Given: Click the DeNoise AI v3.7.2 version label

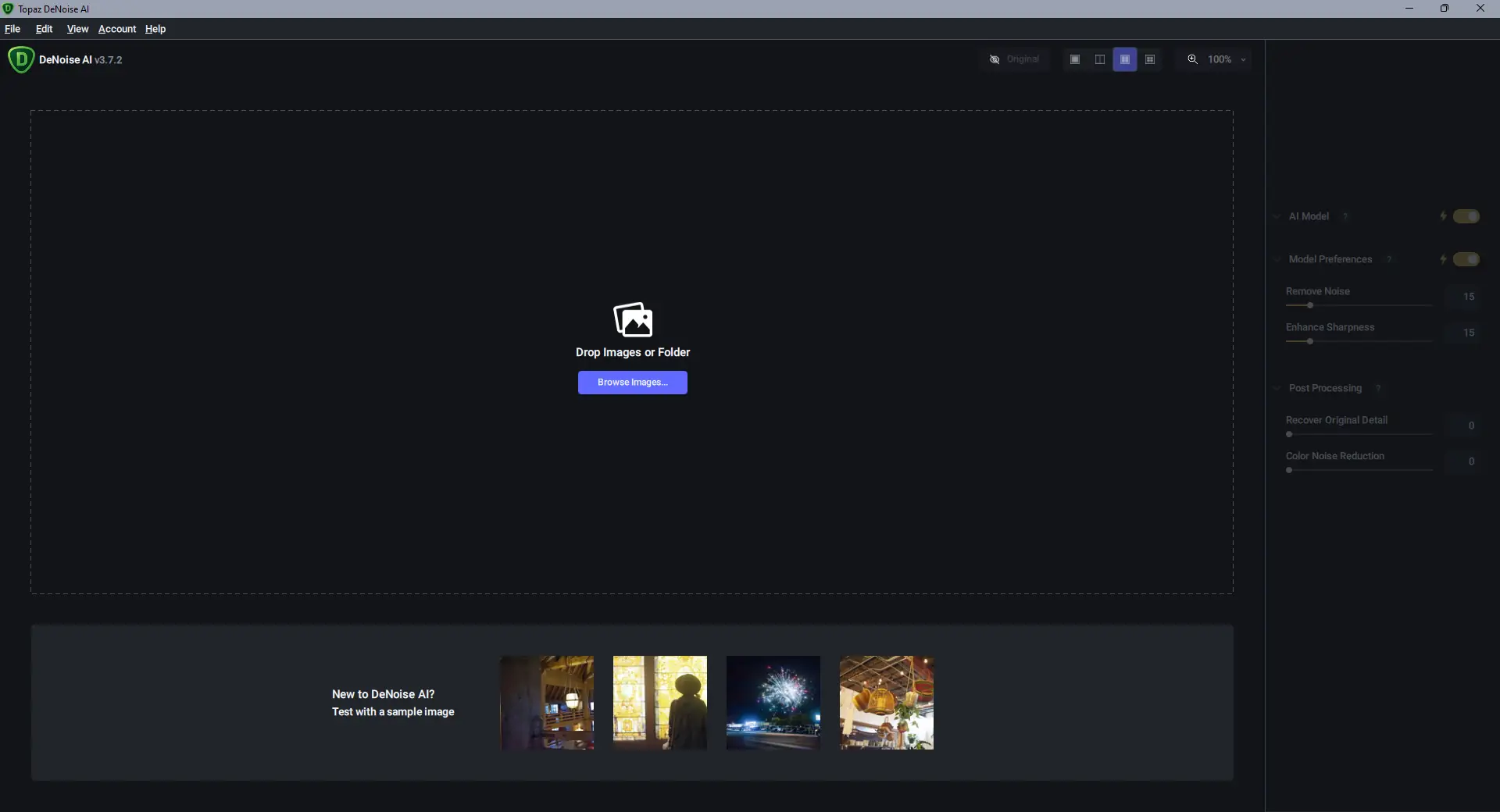Looking at the screenshot, I should click(80, 60).
